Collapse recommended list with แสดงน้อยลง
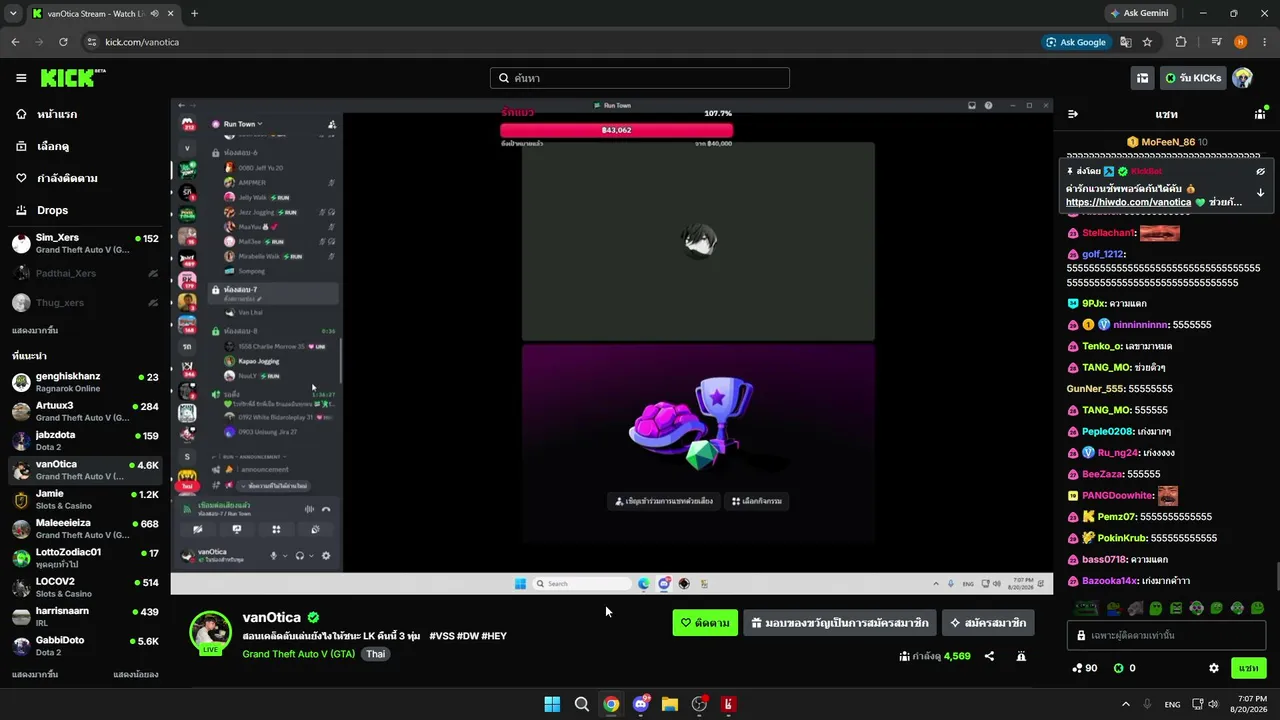This screenshot has width=1280, height=720. (x=136, y=675)
